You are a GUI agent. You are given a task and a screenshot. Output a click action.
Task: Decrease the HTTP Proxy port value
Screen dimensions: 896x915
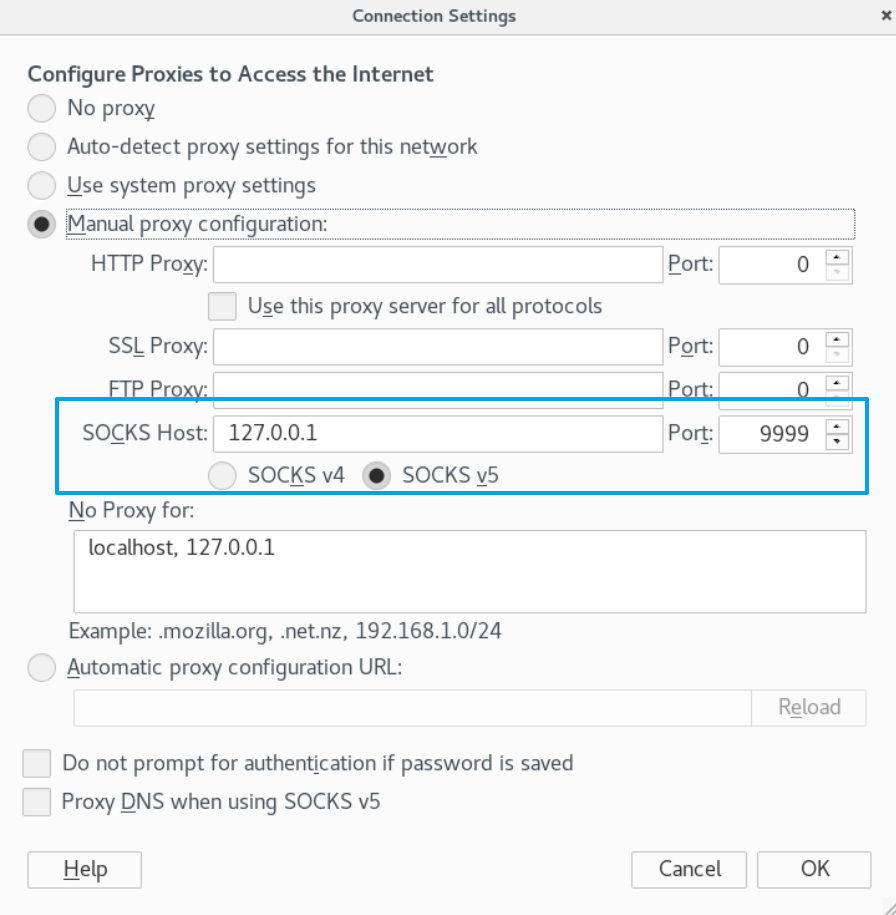[837, 273]
